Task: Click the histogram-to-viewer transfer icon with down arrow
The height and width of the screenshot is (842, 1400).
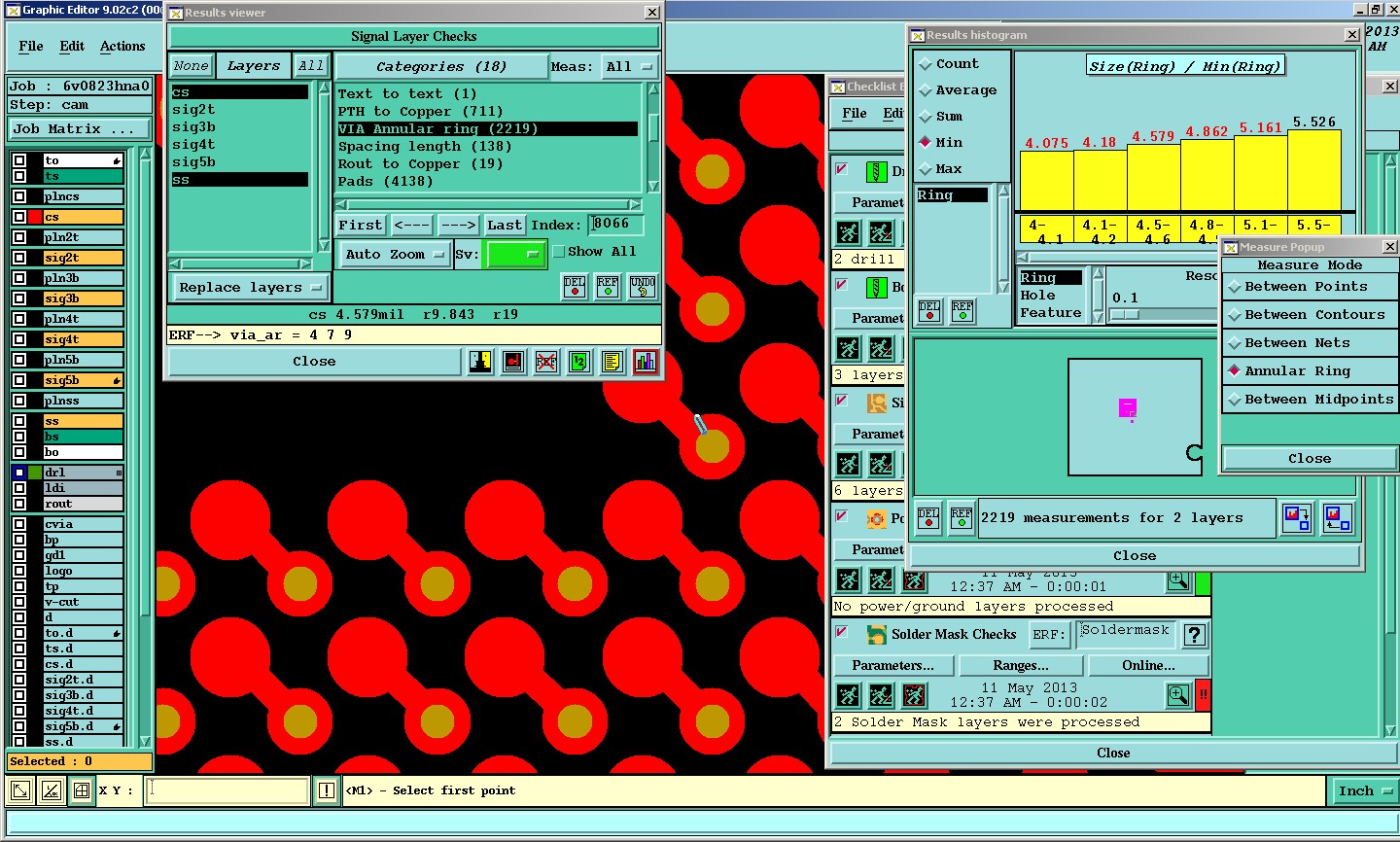Action: [1297, 517]
